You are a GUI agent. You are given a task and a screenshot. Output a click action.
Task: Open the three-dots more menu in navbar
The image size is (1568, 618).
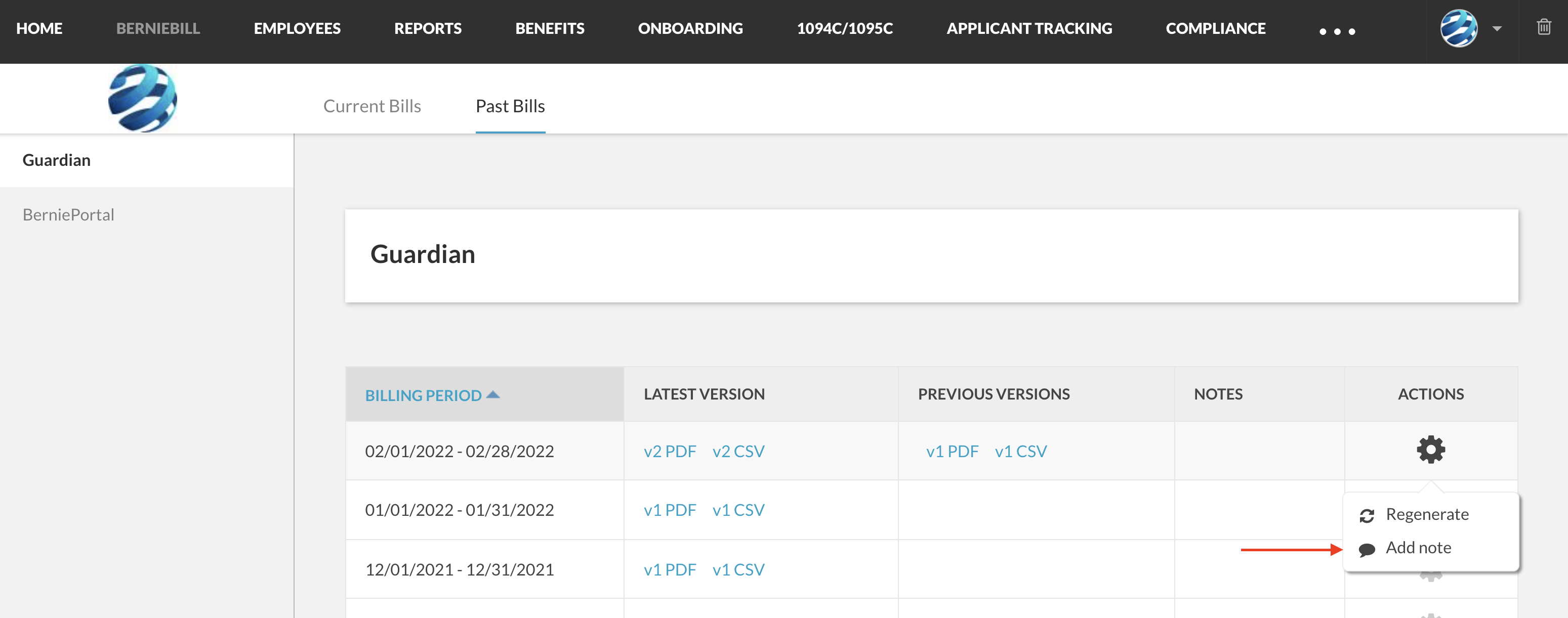[1337, 31]
